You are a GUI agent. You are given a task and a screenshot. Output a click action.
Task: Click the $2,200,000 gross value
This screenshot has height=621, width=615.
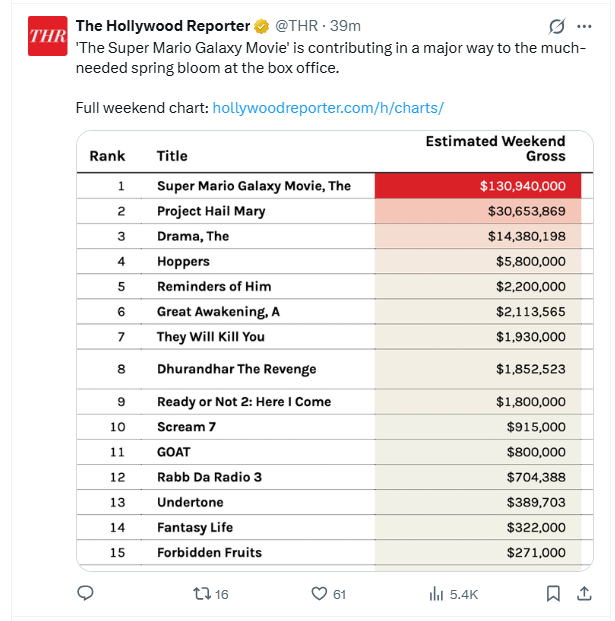pyautogui.click(x=531, y=286)
